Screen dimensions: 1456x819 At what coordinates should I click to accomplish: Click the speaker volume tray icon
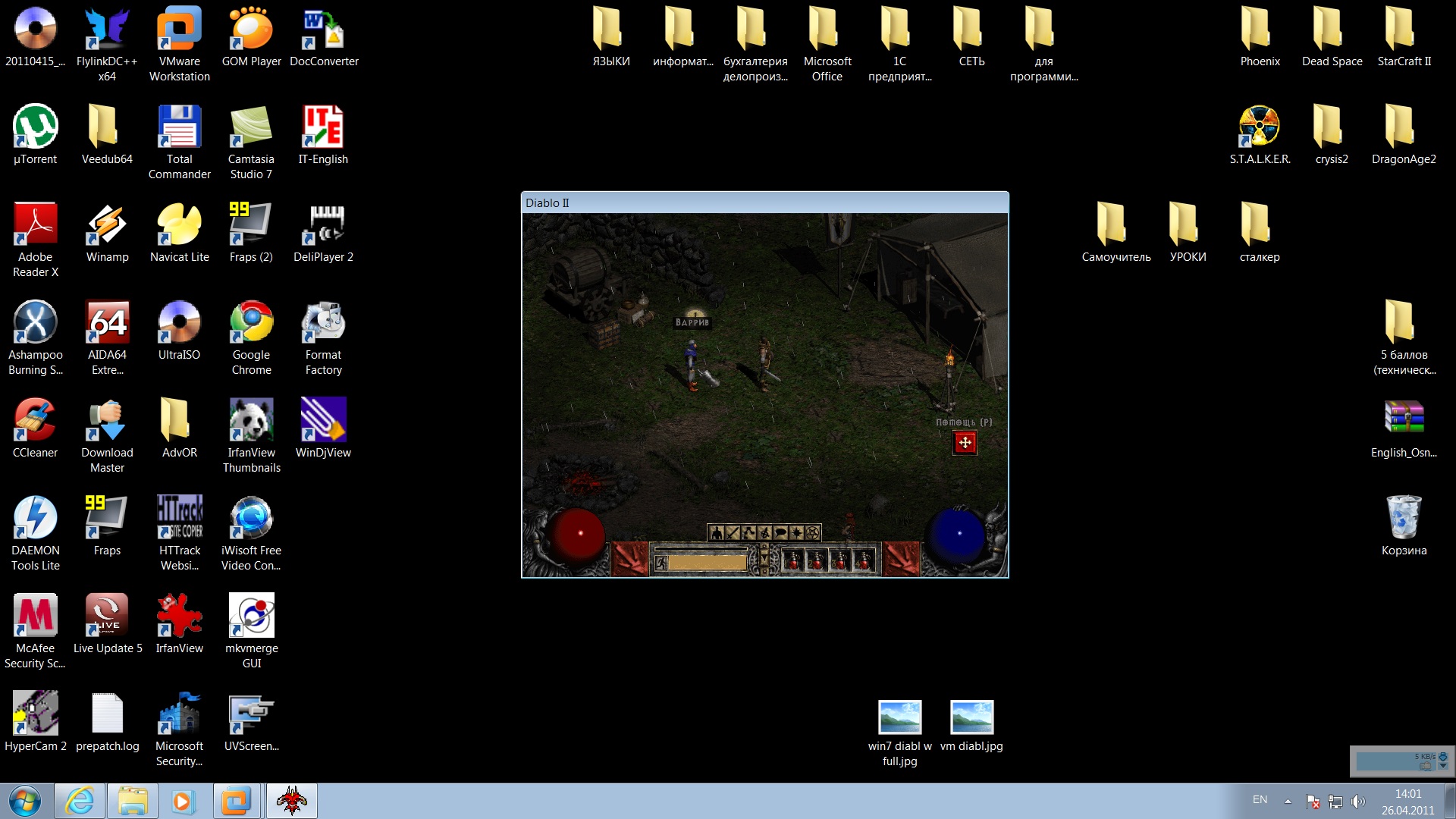[1357, 802]
